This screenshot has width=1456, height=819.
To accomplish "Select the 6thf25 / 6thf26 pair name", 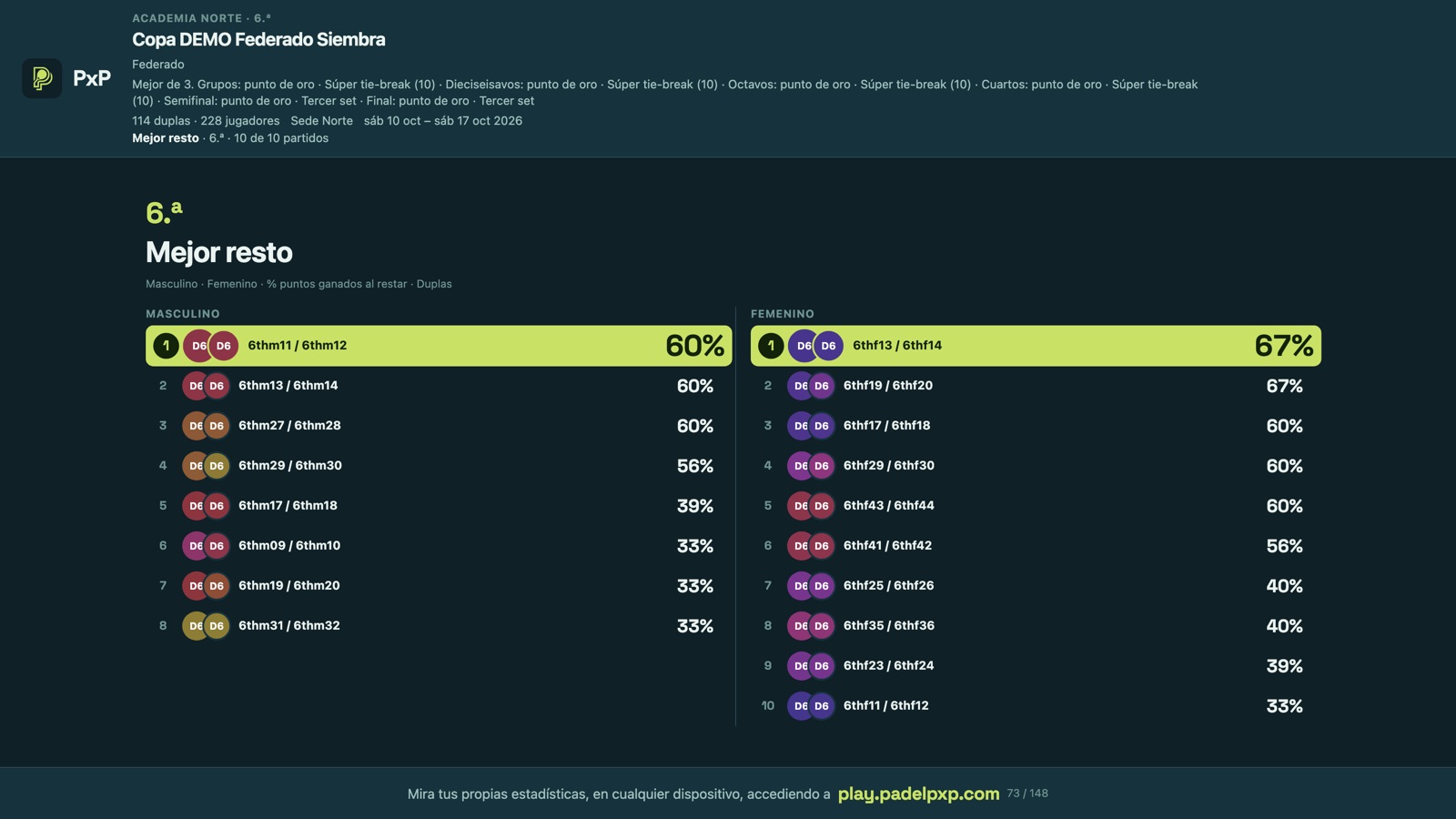I will pyautogui.click(x=889, y=586).
